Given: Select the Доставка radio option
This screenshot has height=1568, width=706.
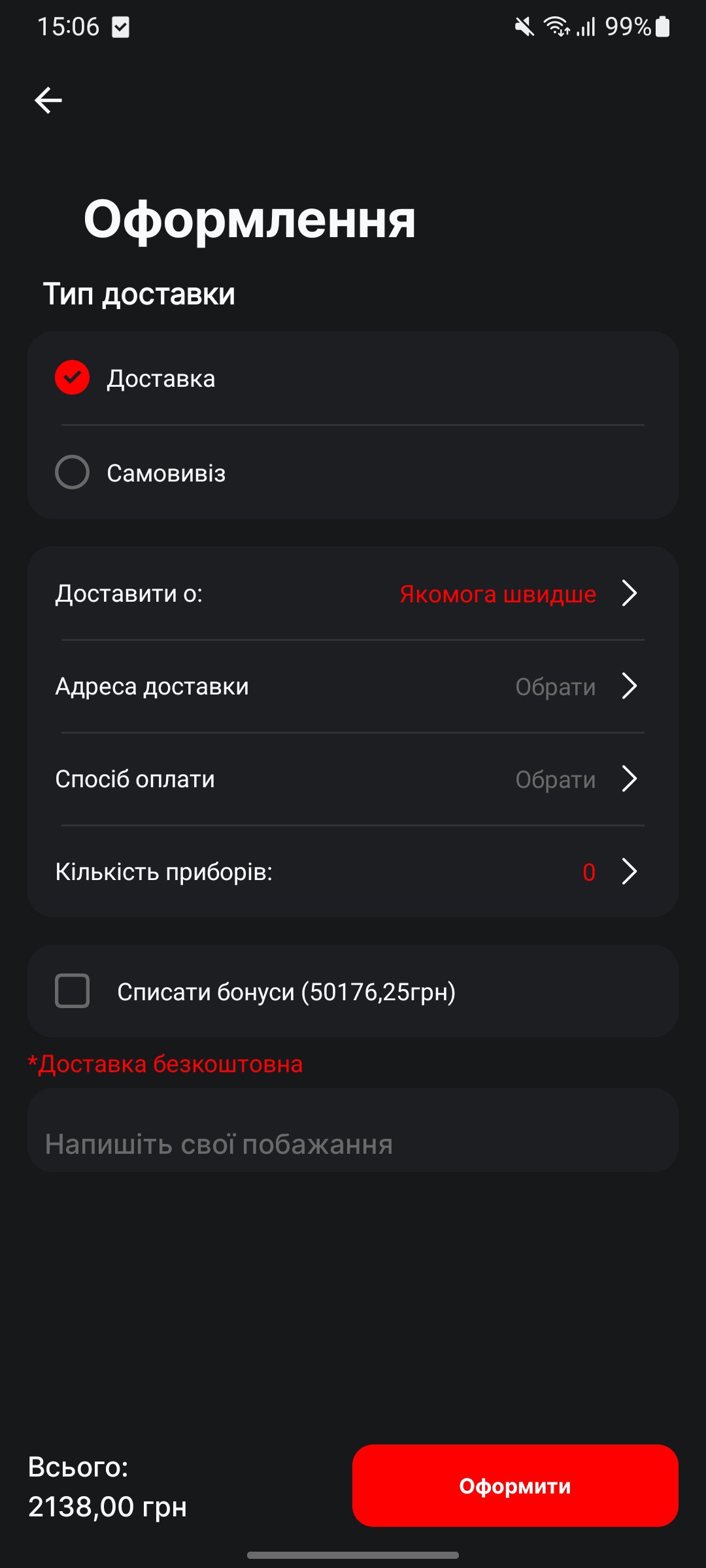Looking at the screenshot, I should (x=73, y=378).
